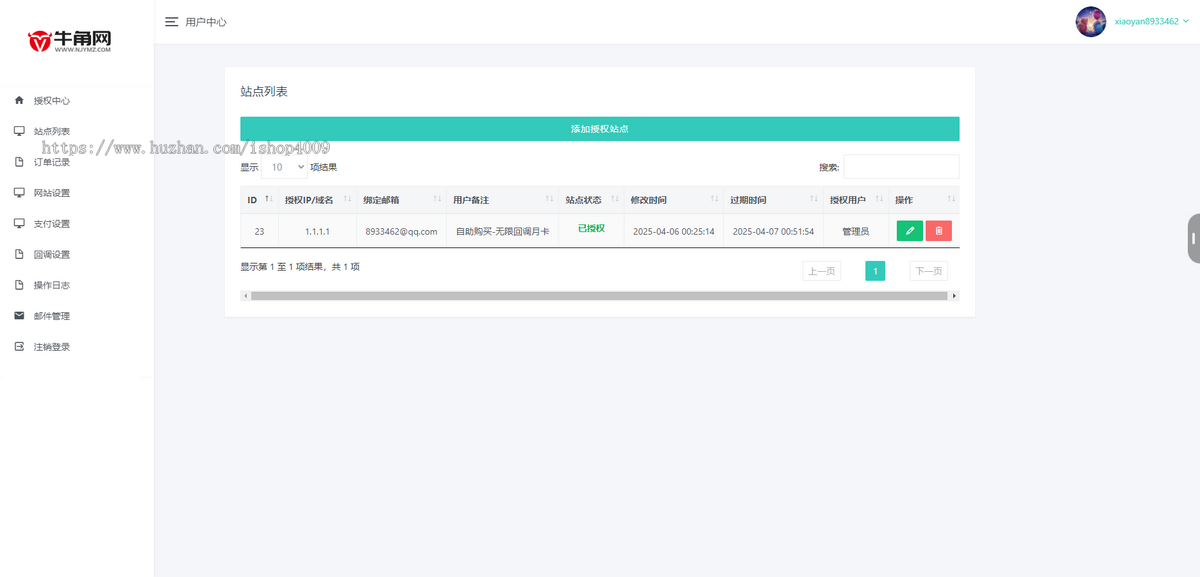The image size is (1200, 577).
Task: Click the horizontal scrollbar track under the table
Action: pyautogui.click(x=599, y=296)
